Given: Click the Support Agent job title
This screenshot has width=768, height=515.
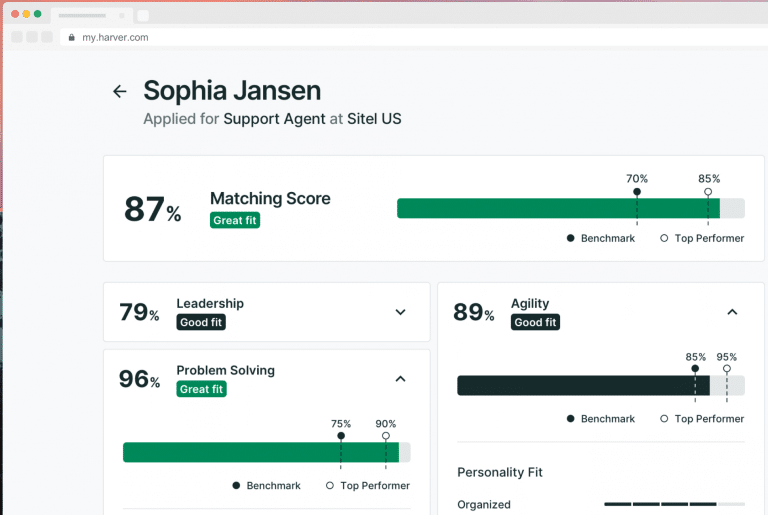Looking at the screenshot, I should (274, 119).
